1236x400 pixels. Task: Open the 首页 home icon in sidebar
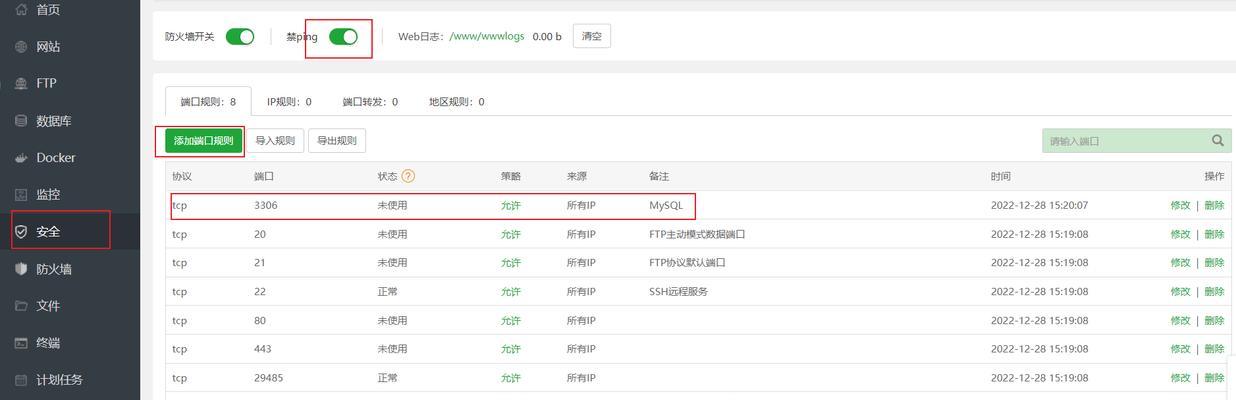(21, 10)
